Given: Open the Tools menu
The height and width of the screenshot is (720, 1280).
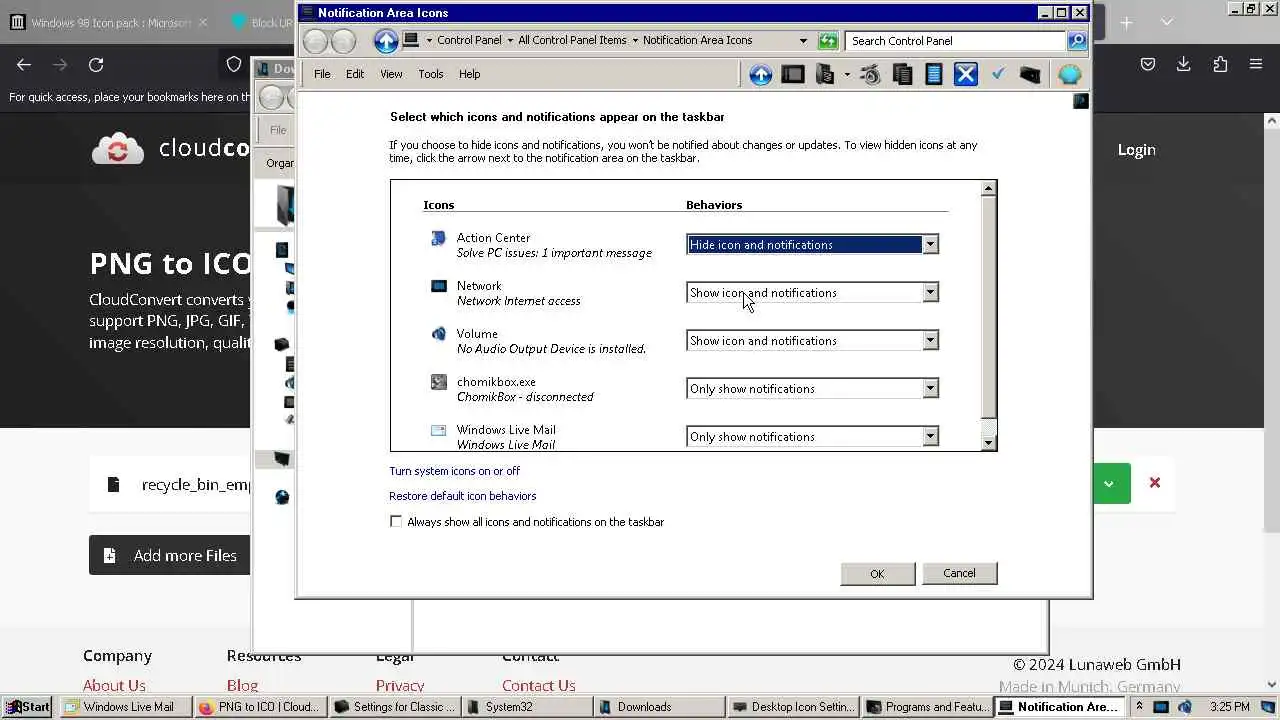Looking at the screenshot, I should click(431, 74).
